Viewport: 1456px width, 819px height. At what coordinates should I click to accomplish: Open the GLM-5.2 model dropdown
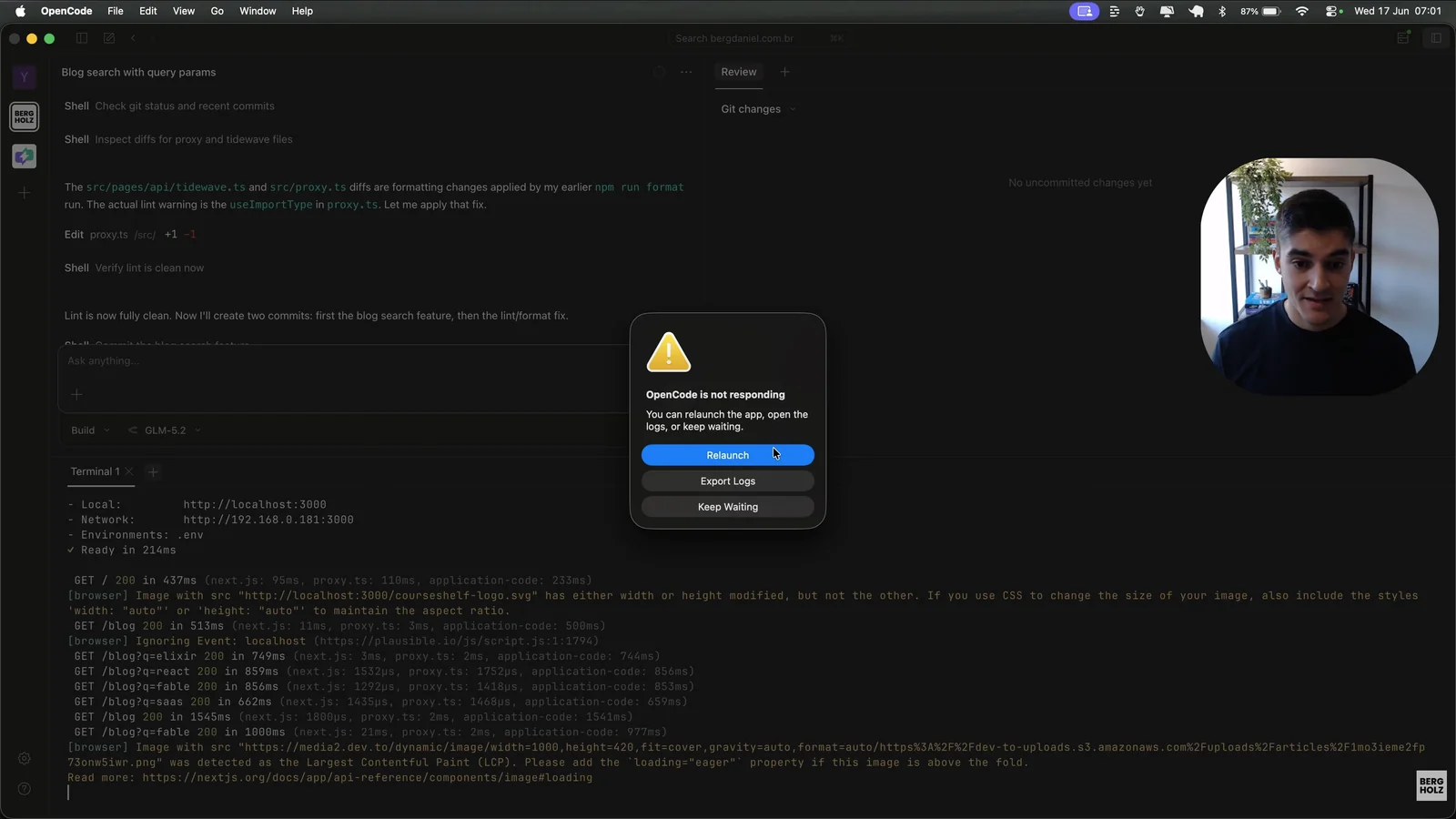(x=165, y=430)
